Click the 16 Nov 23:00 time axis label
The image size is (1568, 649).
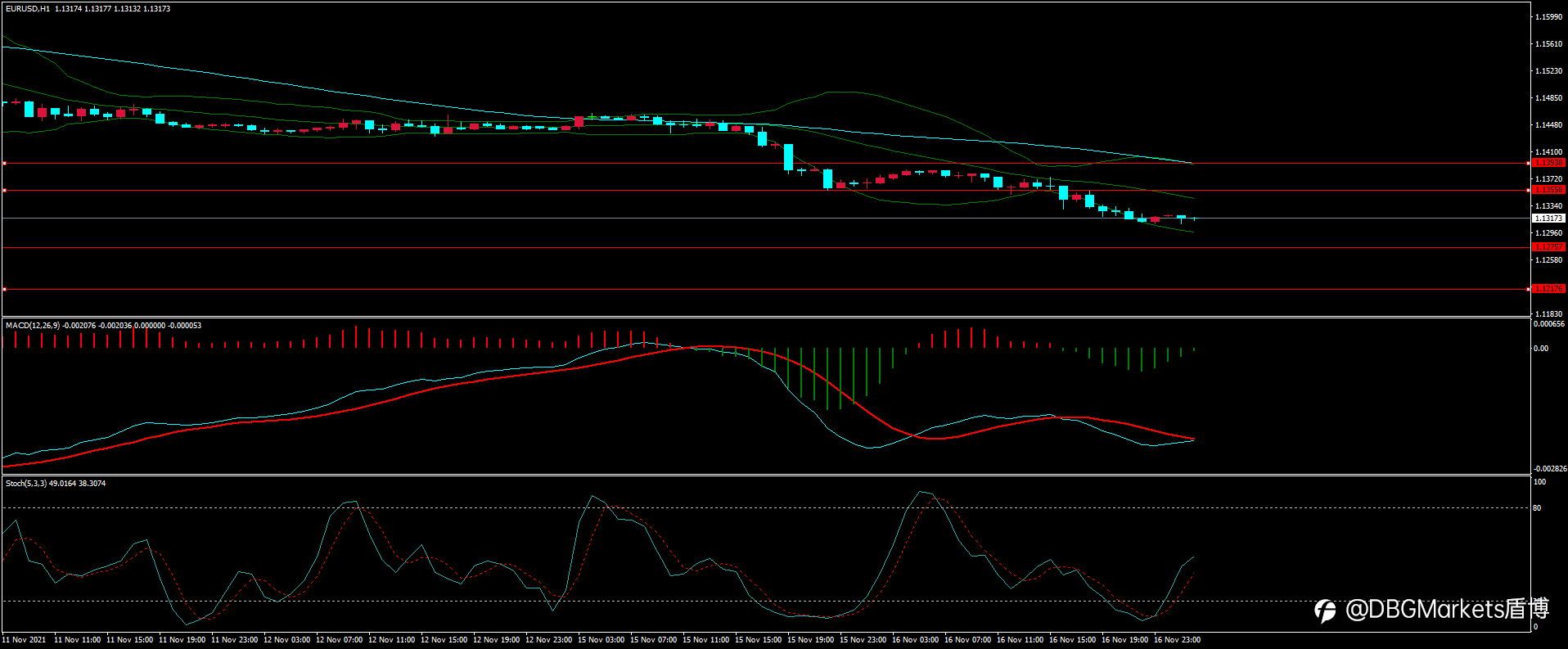point(1177,640)
